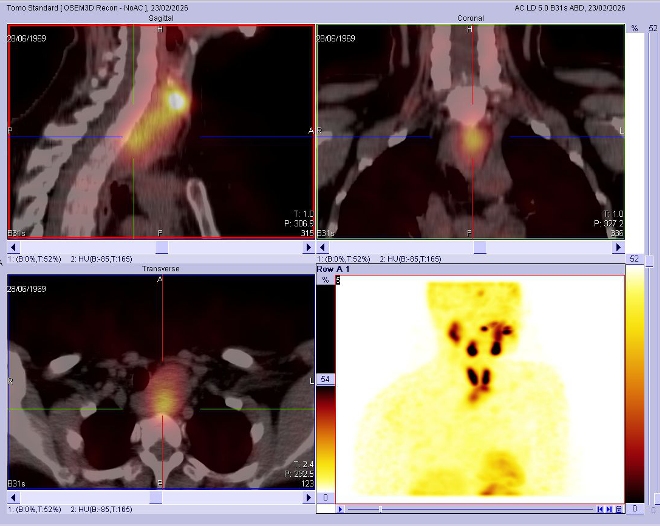Click the Transverse view right scroll arrow
This screenshot has width=660, height=526.
click(x=309, y=497)
